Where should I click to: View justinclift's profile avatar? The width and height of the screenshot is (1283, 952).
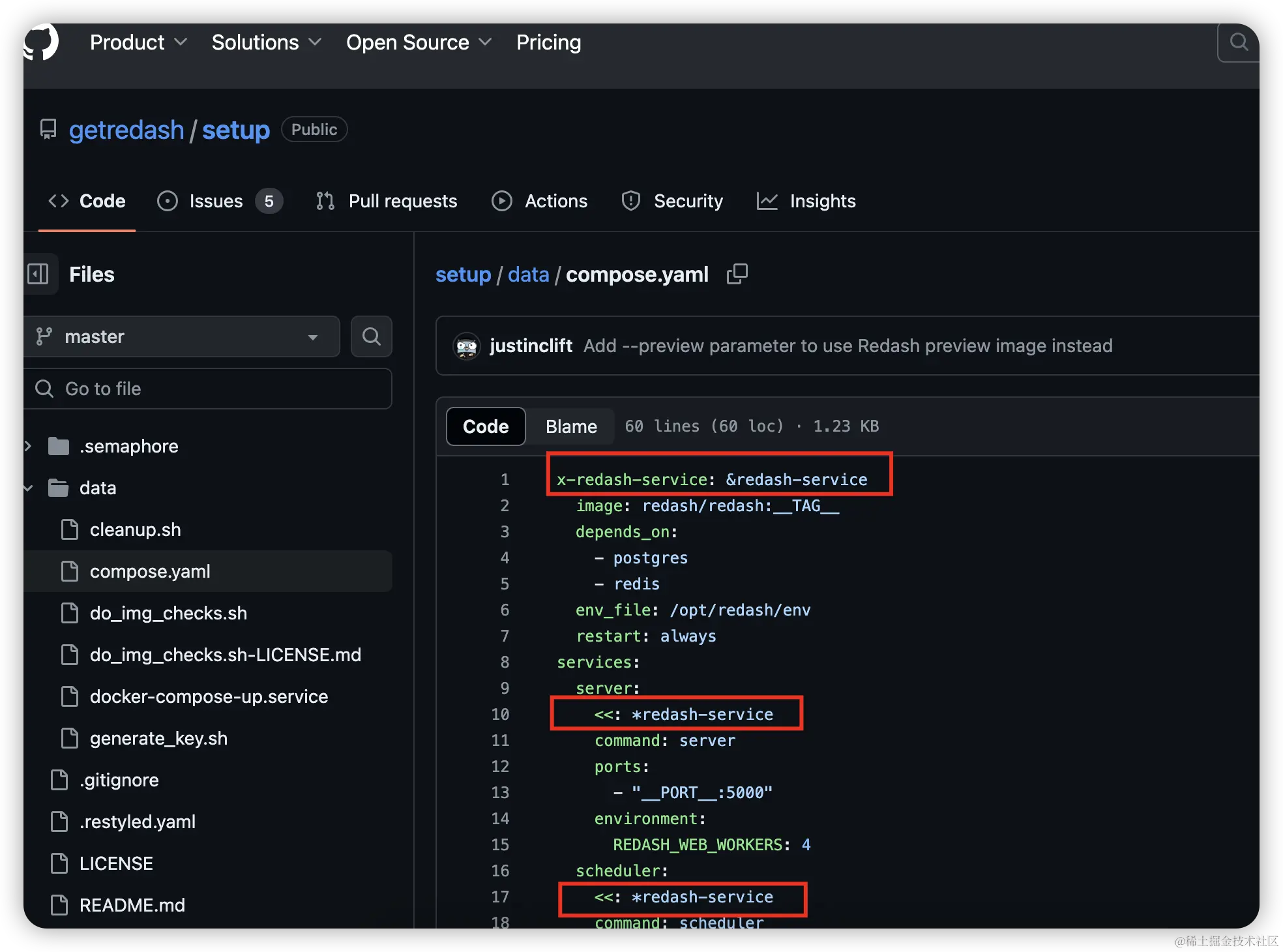(466, 346)
